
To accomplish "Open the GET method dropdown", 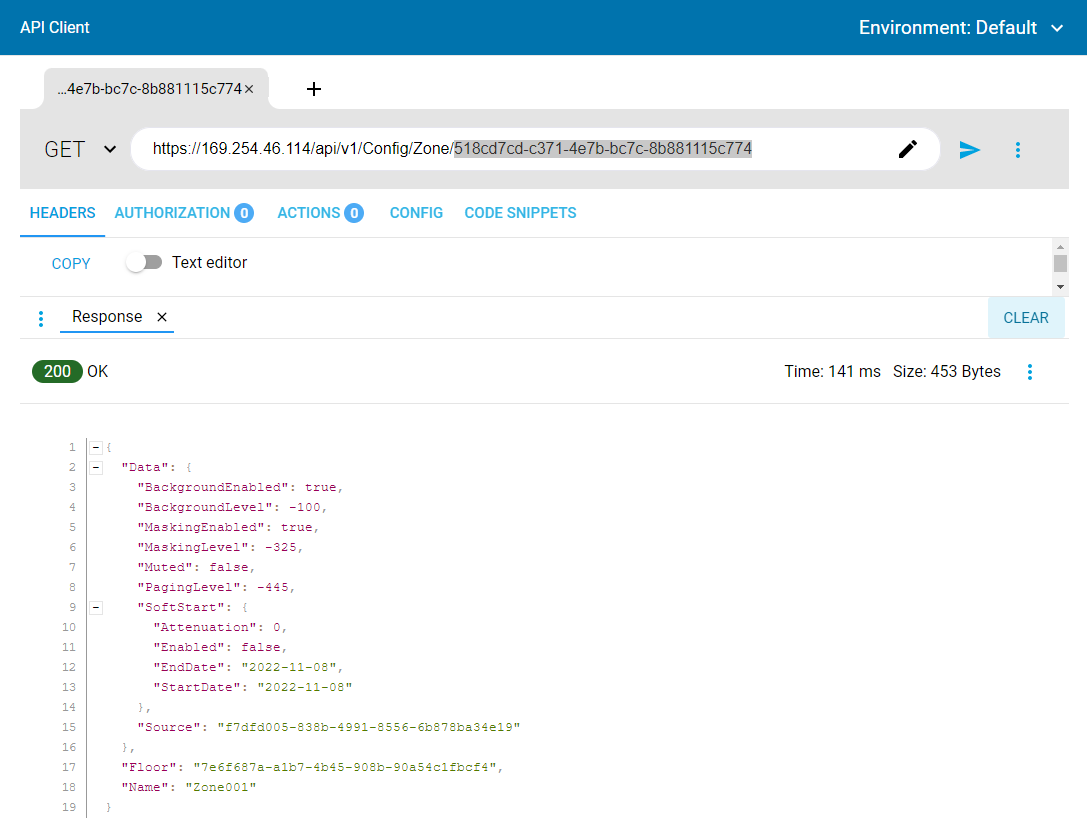I will (x=80, y=150).
